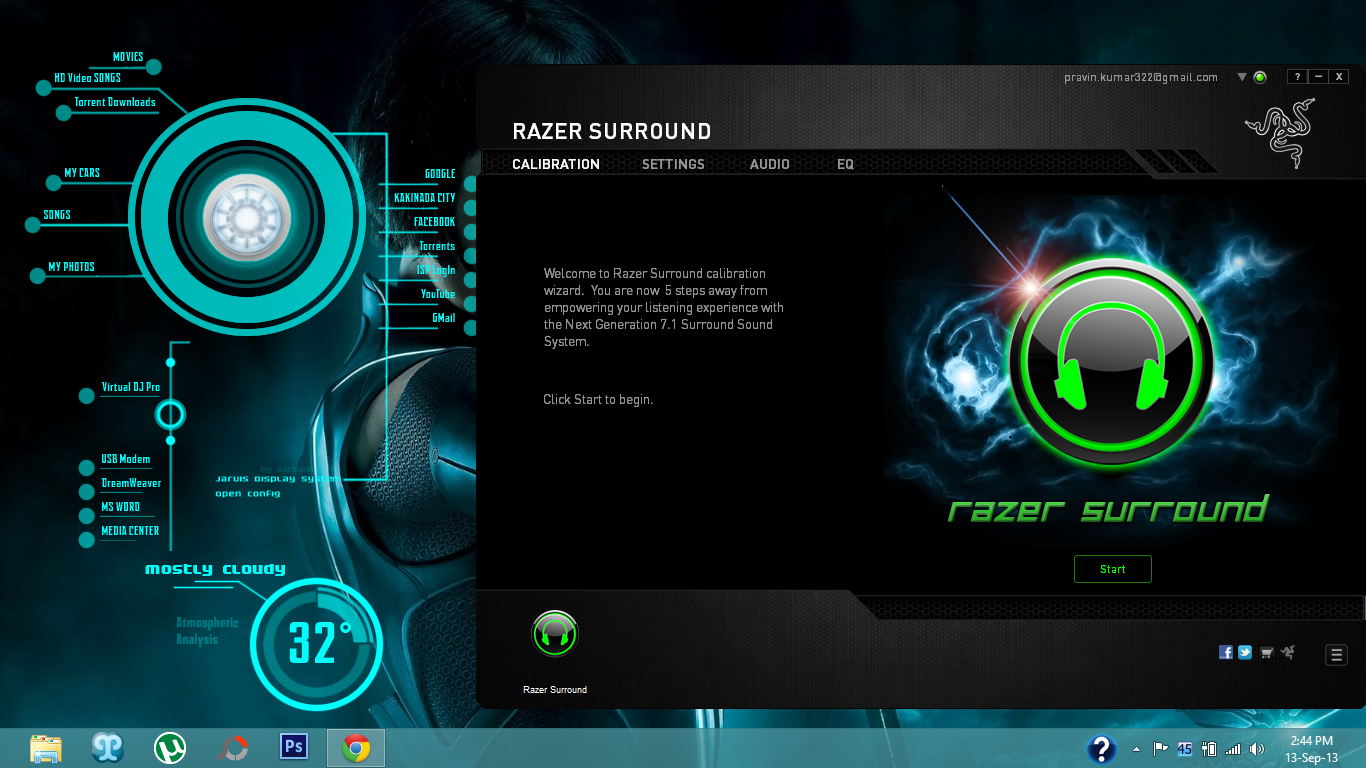Toggle the green online status indicator

[x=1259, y=76]
